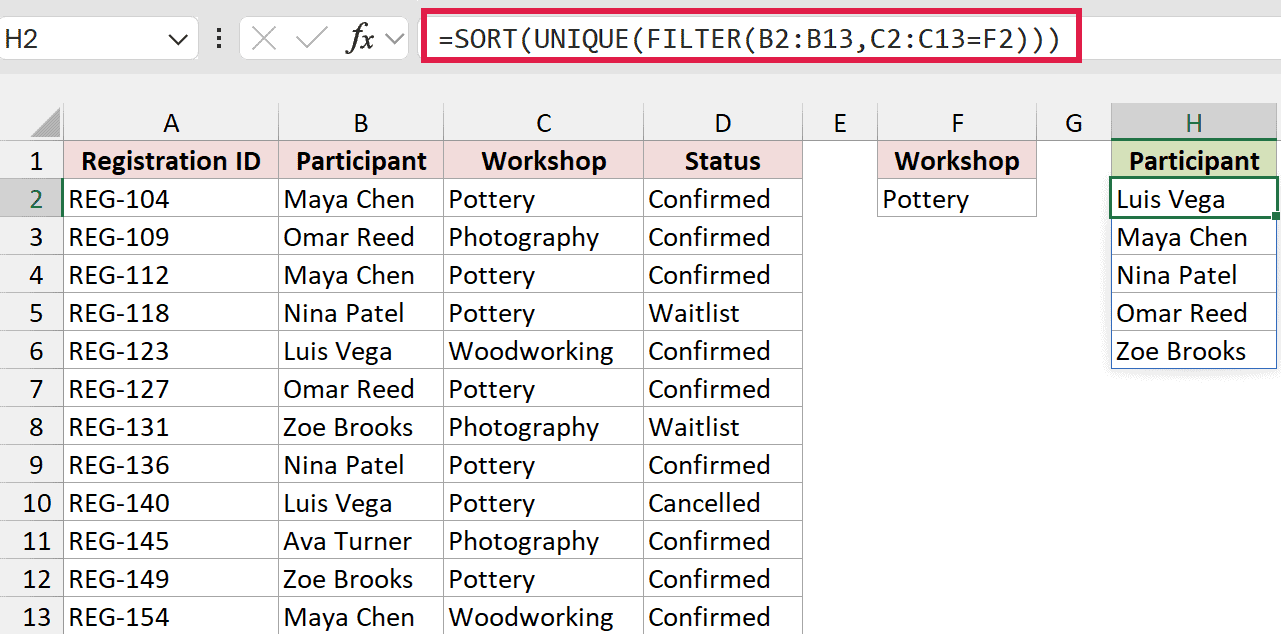The width and height of the screenshot is (1281, 634).
Task: Select cell F2 containing Pottery
Action: [957, 199]
